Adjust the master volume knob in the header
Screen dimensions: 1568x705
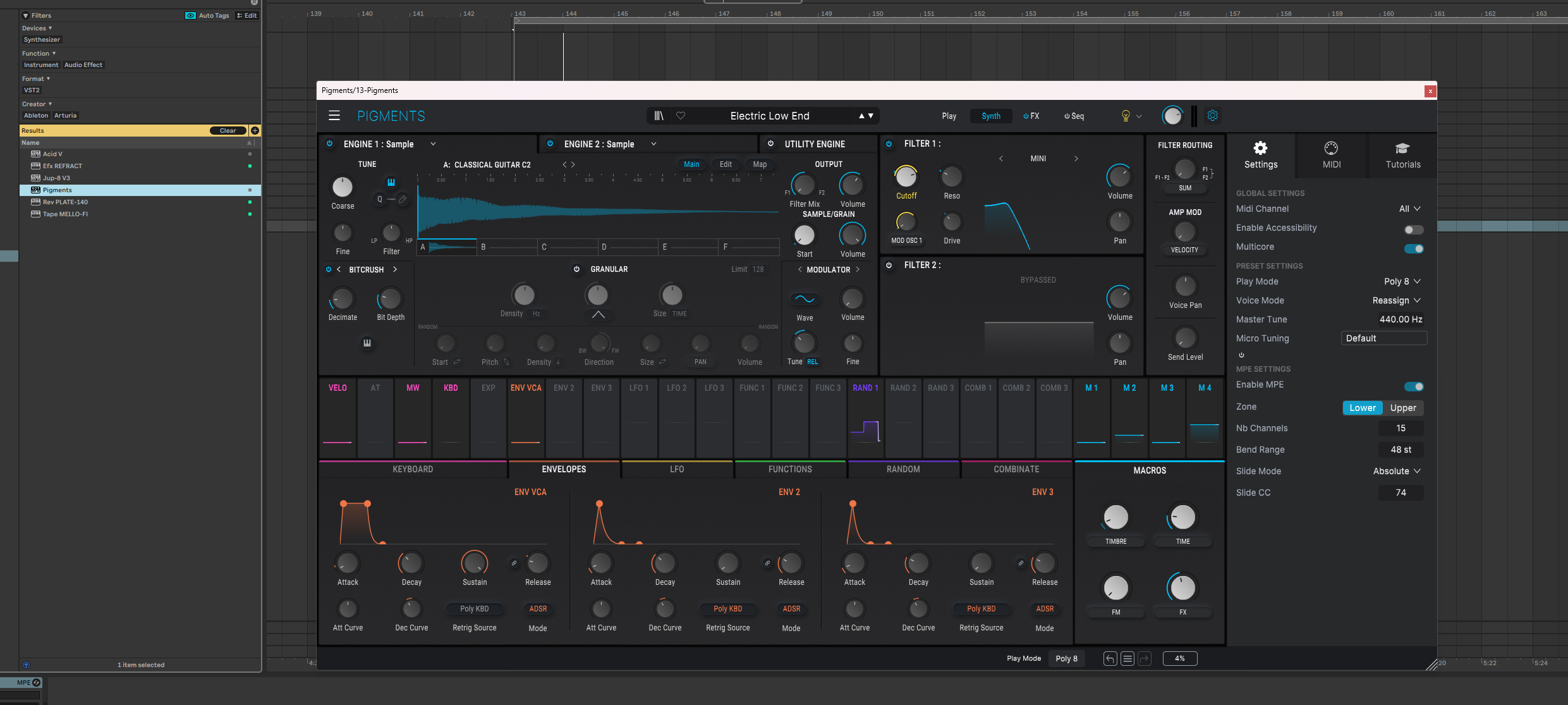1172,116
